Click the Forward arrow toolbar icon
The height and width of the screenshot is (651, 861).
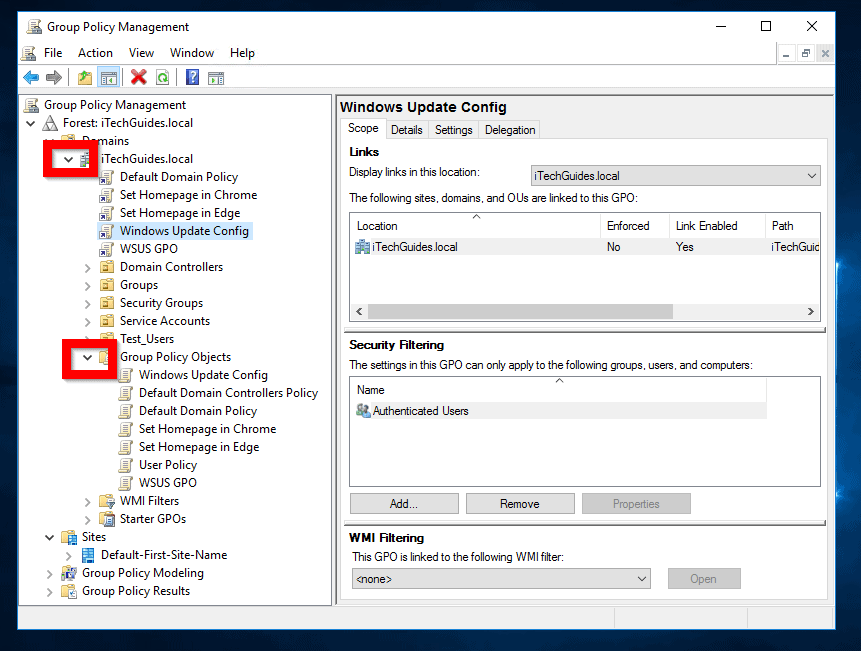[54, 77]
